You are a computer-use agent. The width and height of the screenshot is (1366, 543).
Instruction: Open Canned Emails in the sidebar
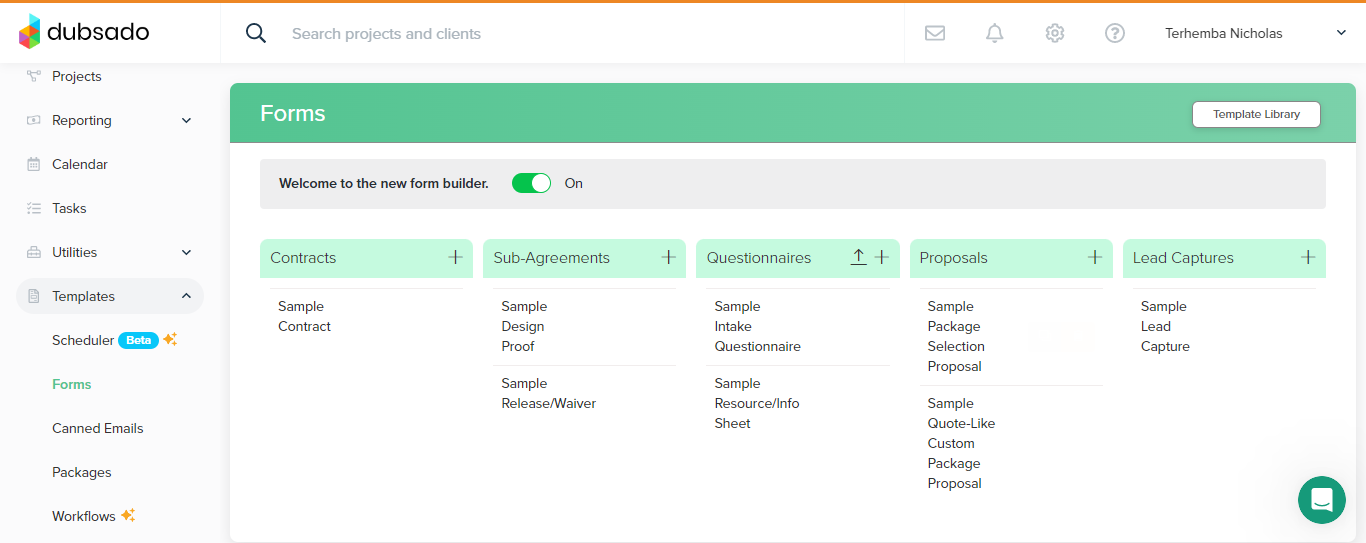click(98, 428)
